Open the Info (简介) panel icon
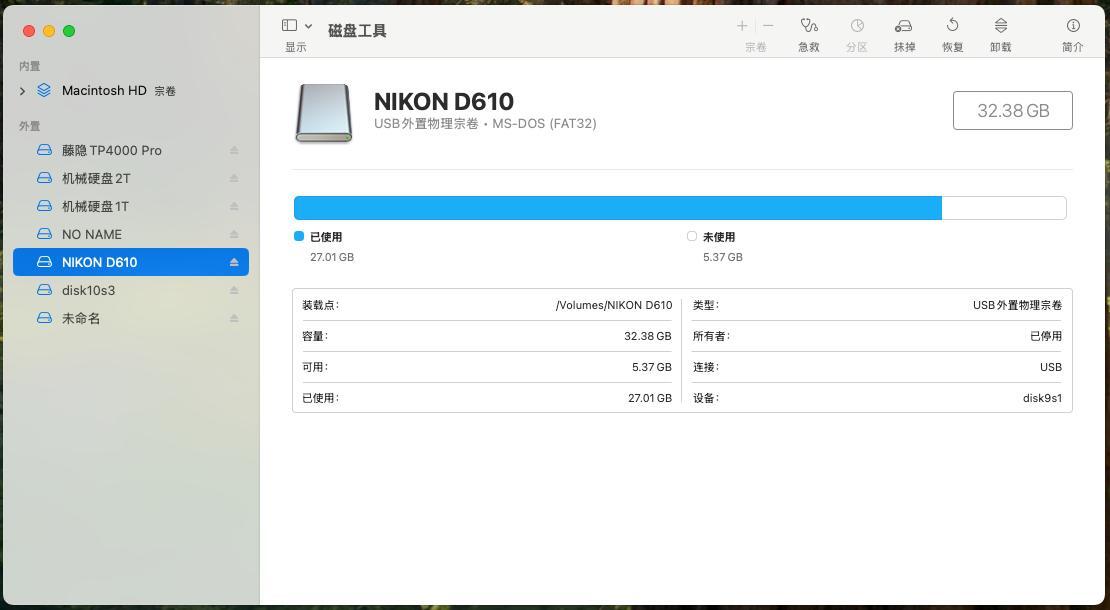 [x=1073, y=26]
